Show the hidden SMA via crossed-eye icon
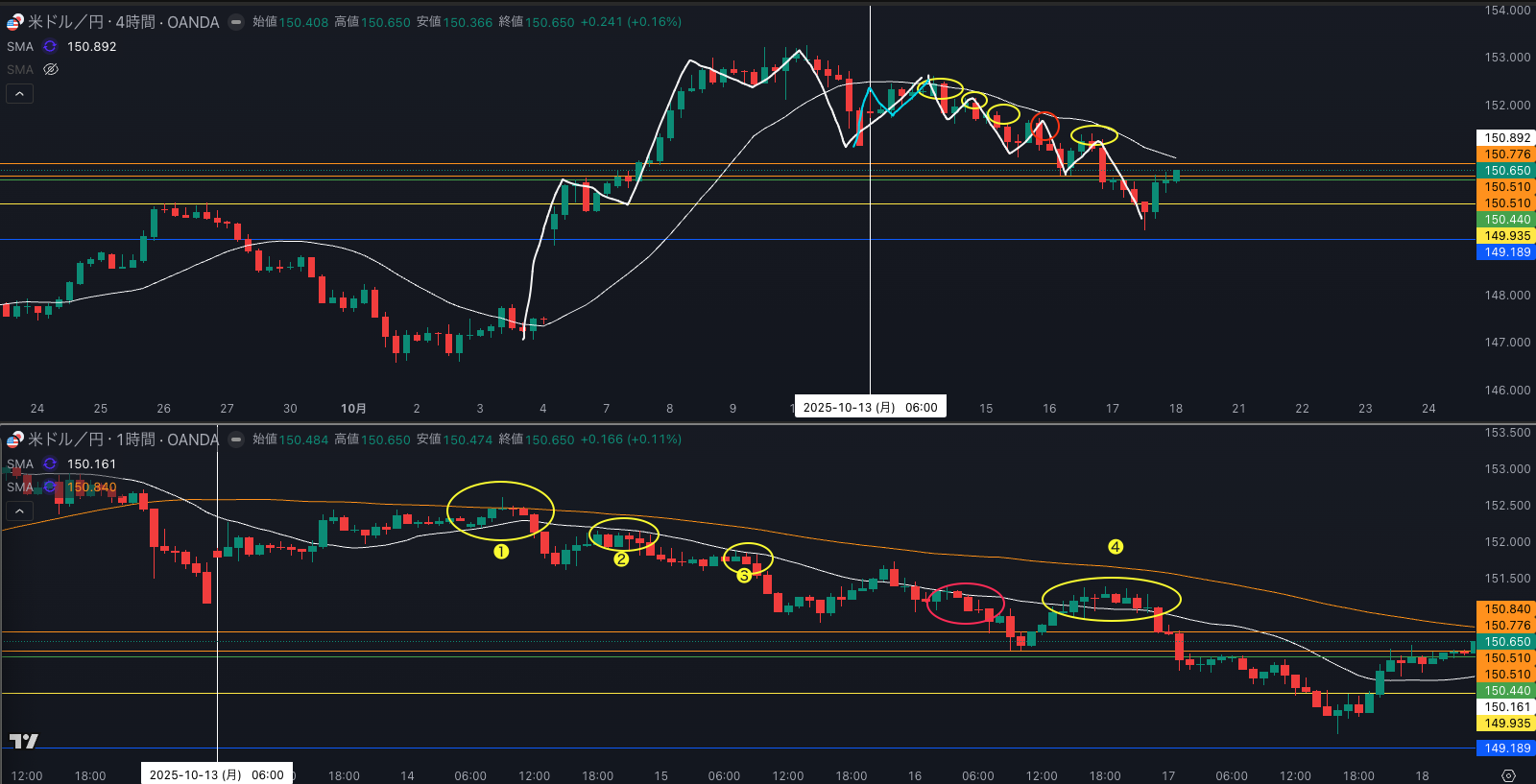 [x=51, y=69]
